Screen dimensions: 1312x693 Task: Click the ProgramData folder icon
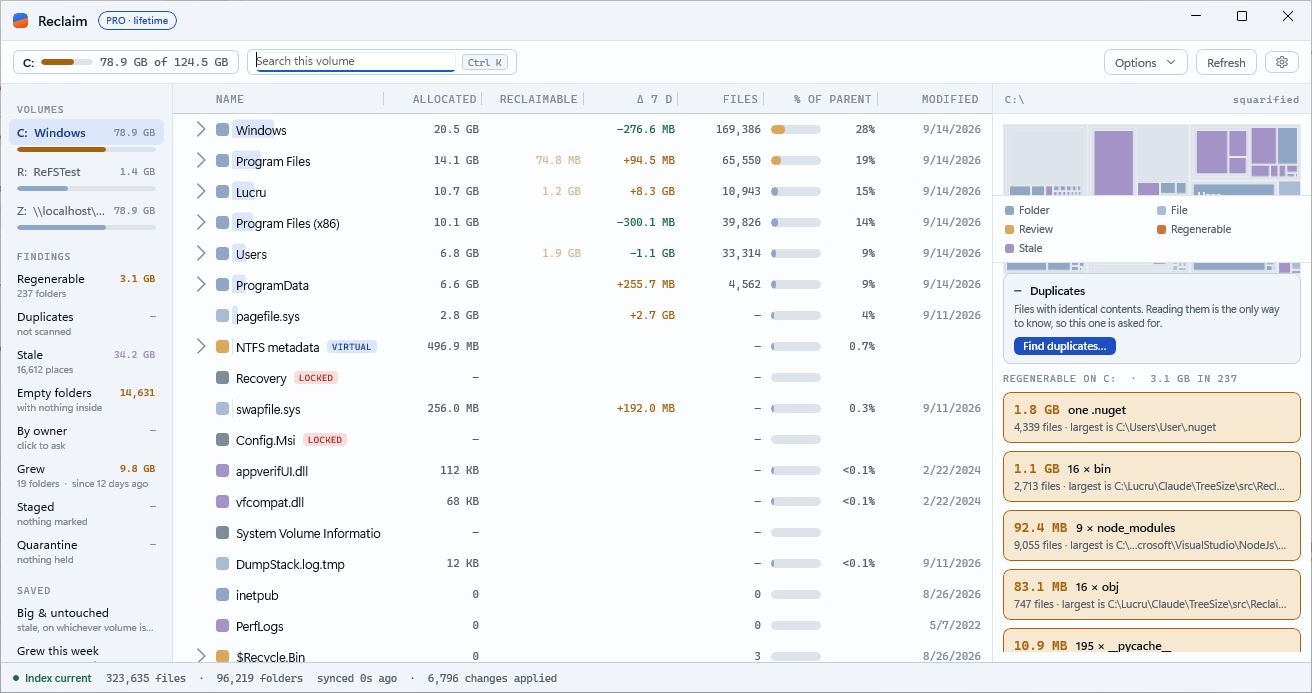coord(223,285)
